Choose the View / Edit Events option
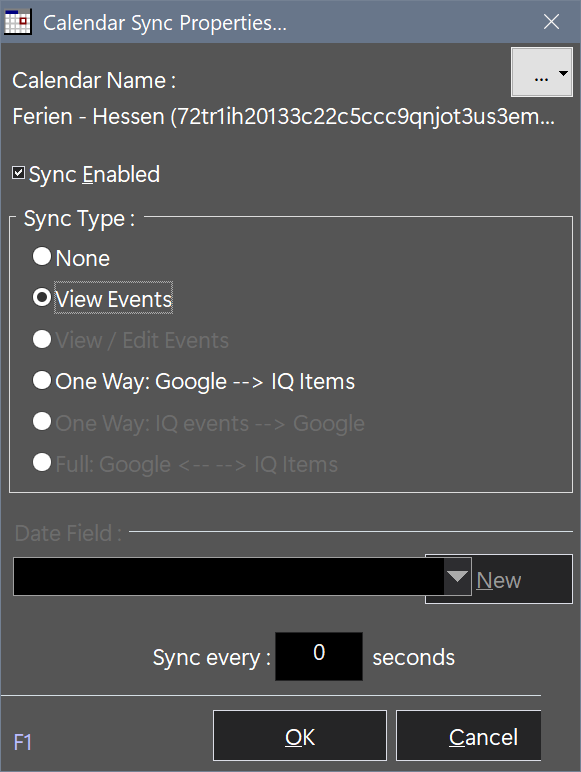Viewport: 581px width, 772px height. [x=42, y=339]
